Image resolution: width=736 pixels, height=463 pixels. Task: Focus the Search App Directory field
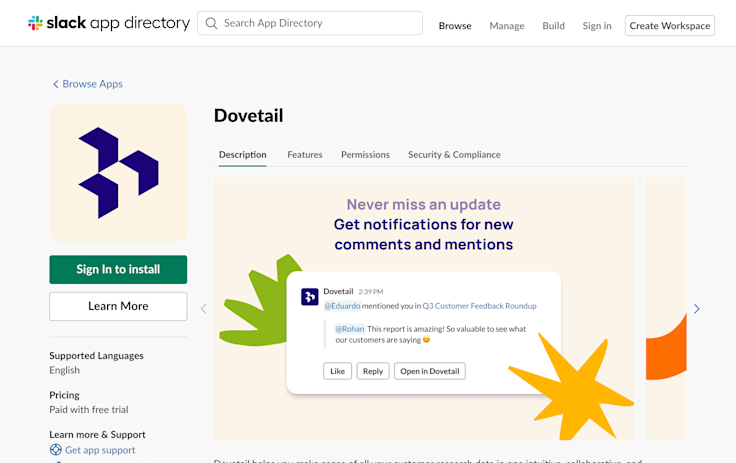[310, 23]
